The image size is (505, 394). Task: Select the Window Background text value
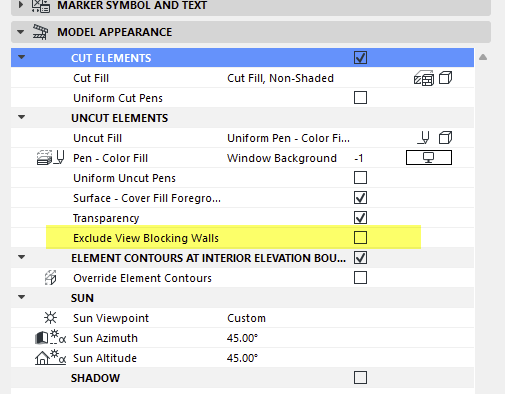pos(282,158)
